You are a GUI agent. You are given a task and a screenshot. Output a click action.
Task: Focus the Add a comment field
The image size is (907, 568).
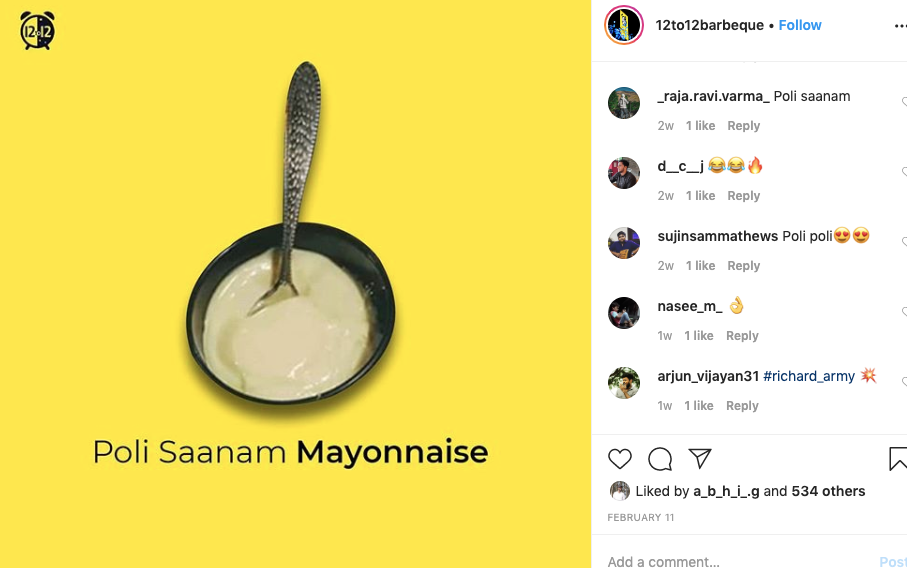coord(740,561)
